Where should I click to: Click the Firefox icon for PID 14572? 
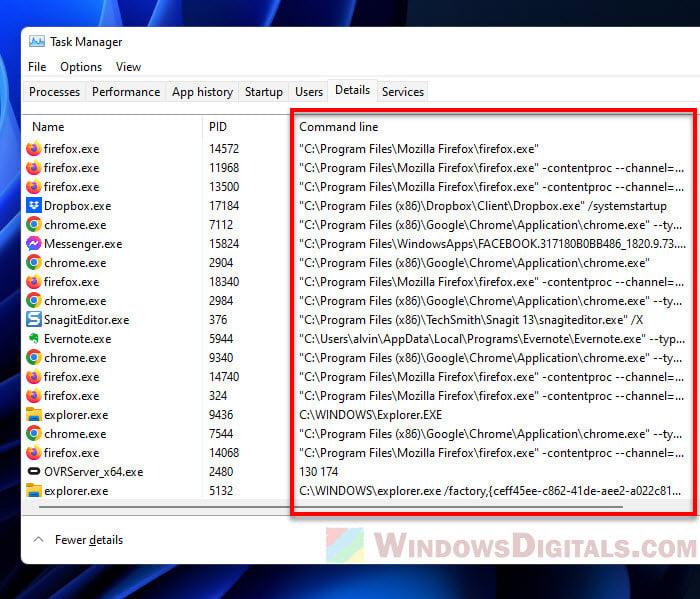pyautogui.click(x=33, y=149)
